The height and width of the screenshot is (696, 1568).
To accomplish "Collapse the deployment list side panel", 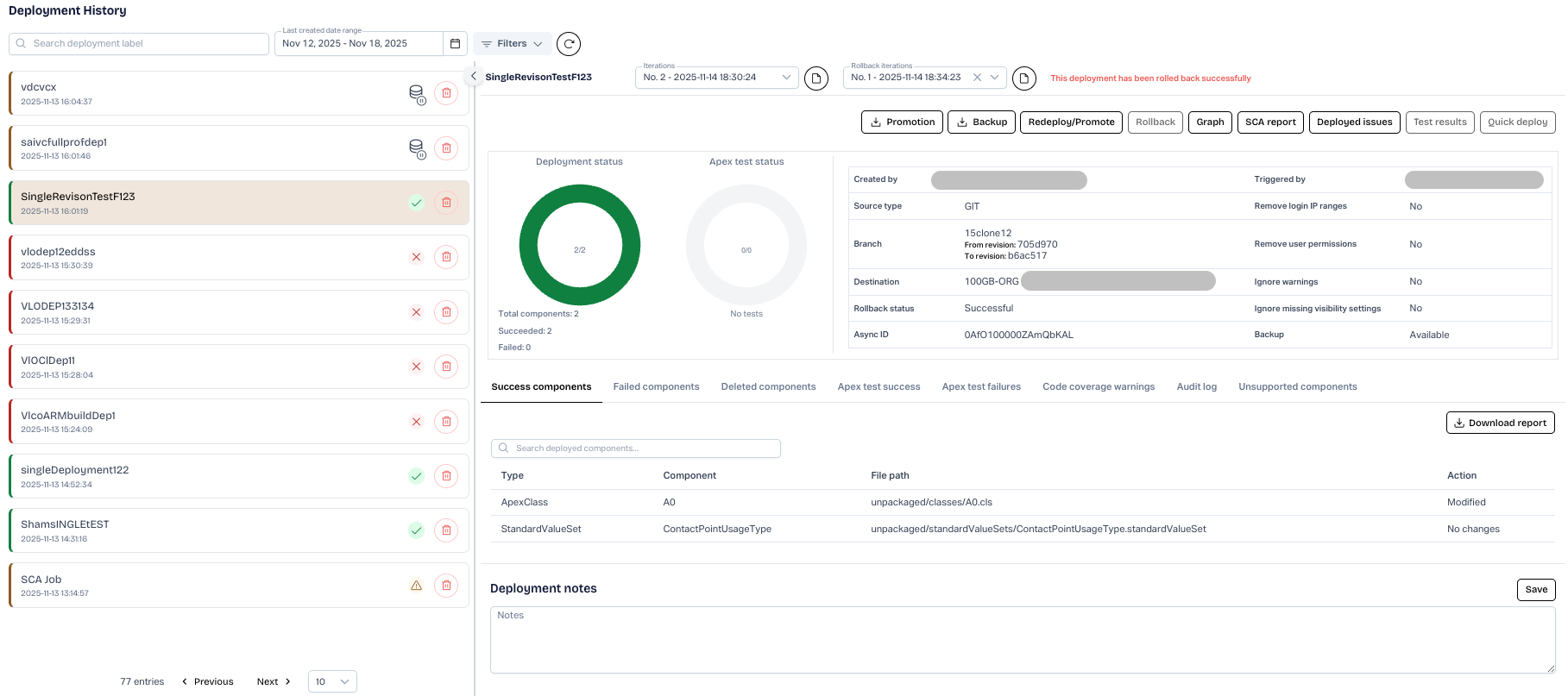I will click(473, 76).
